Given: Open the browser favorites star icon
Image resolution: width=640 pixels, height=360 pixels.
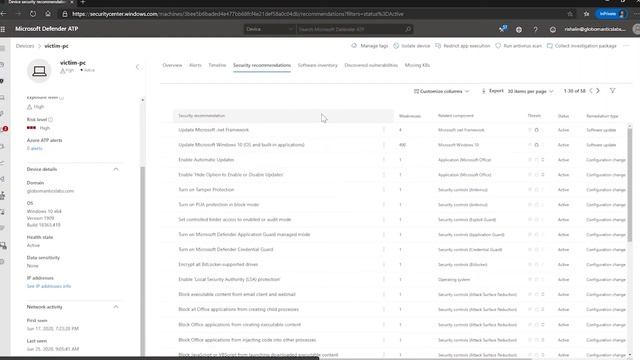Looking at the screenshot, I should [587, 14].
